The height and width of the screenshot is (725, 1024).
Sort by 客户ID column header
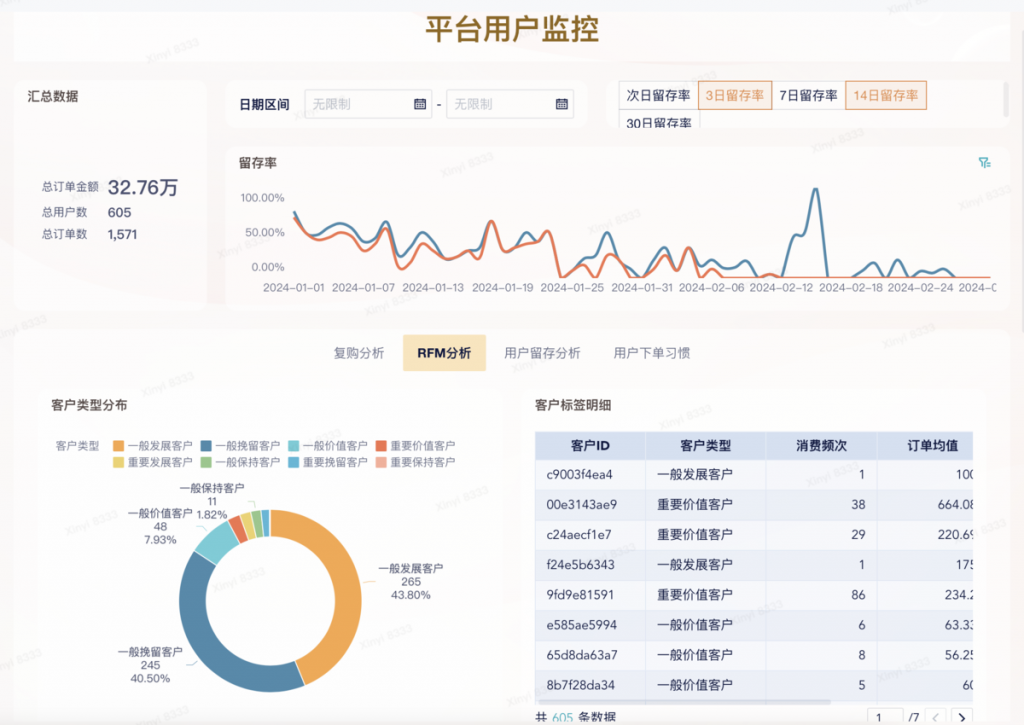click(x=590, y=445)
